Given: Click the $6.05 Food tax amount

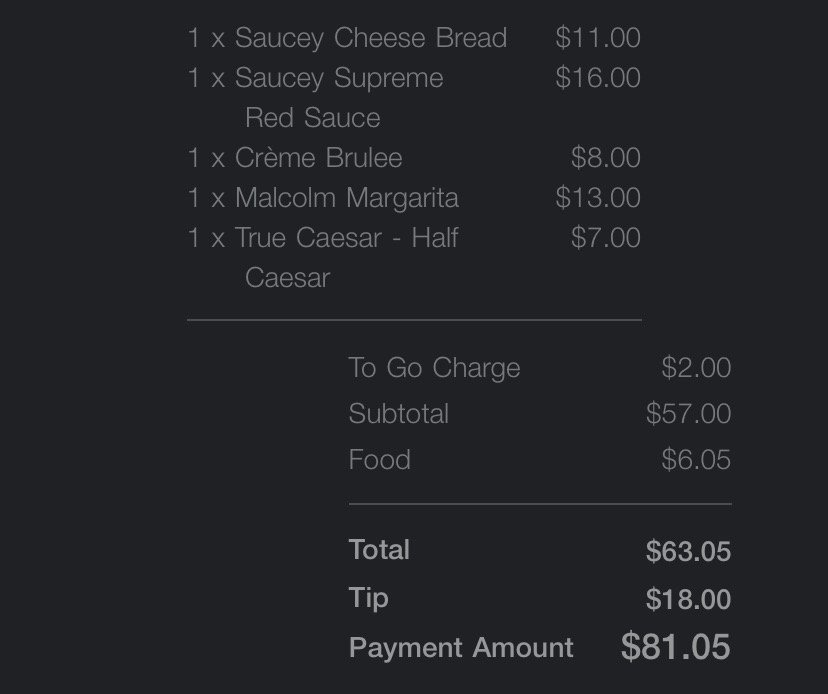Looking at the screenshot, I should (696, 460).
